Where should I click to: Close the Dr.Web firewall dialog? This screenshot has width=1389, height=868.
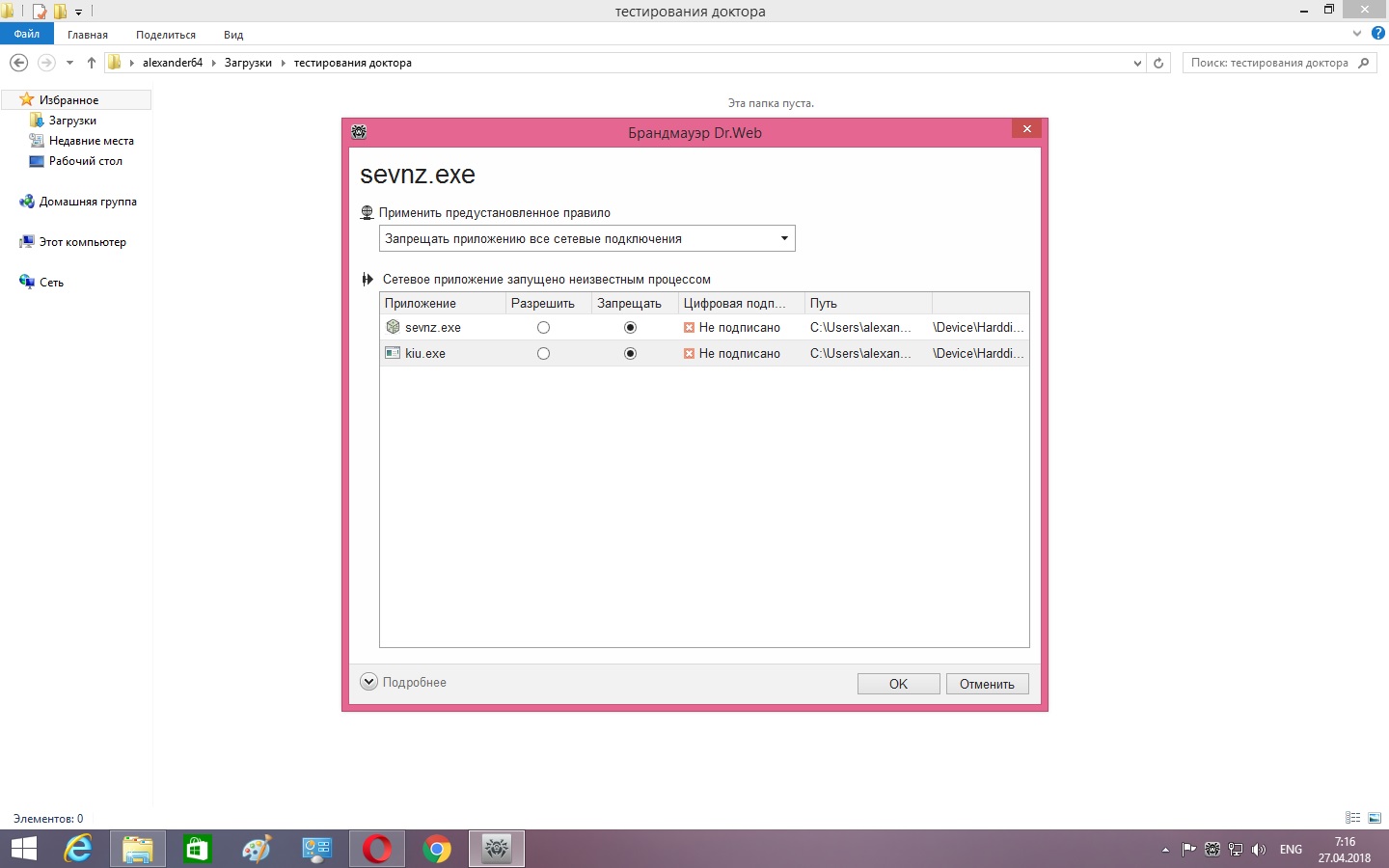point(1026,129)
